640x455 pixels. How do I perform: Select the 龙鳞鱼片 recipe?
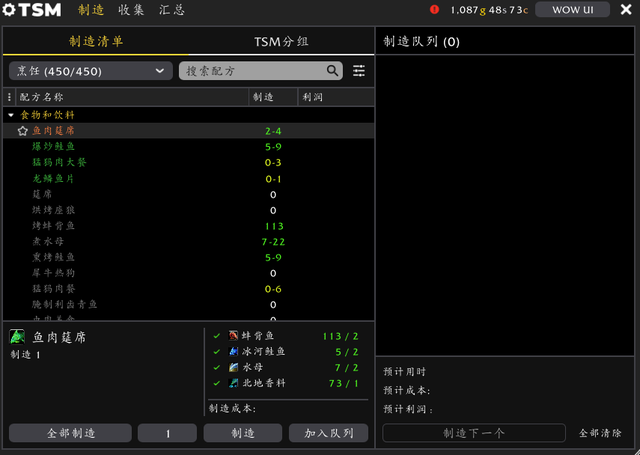coord(189,178)
